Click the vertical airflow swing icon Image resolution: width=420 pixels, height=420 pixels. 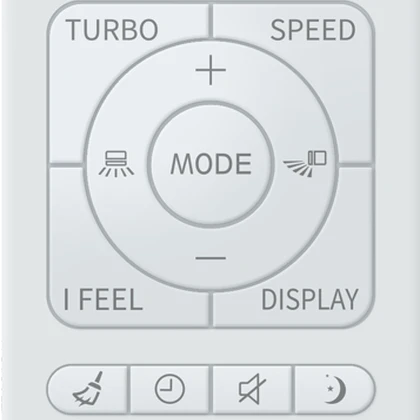pos(116,163)
